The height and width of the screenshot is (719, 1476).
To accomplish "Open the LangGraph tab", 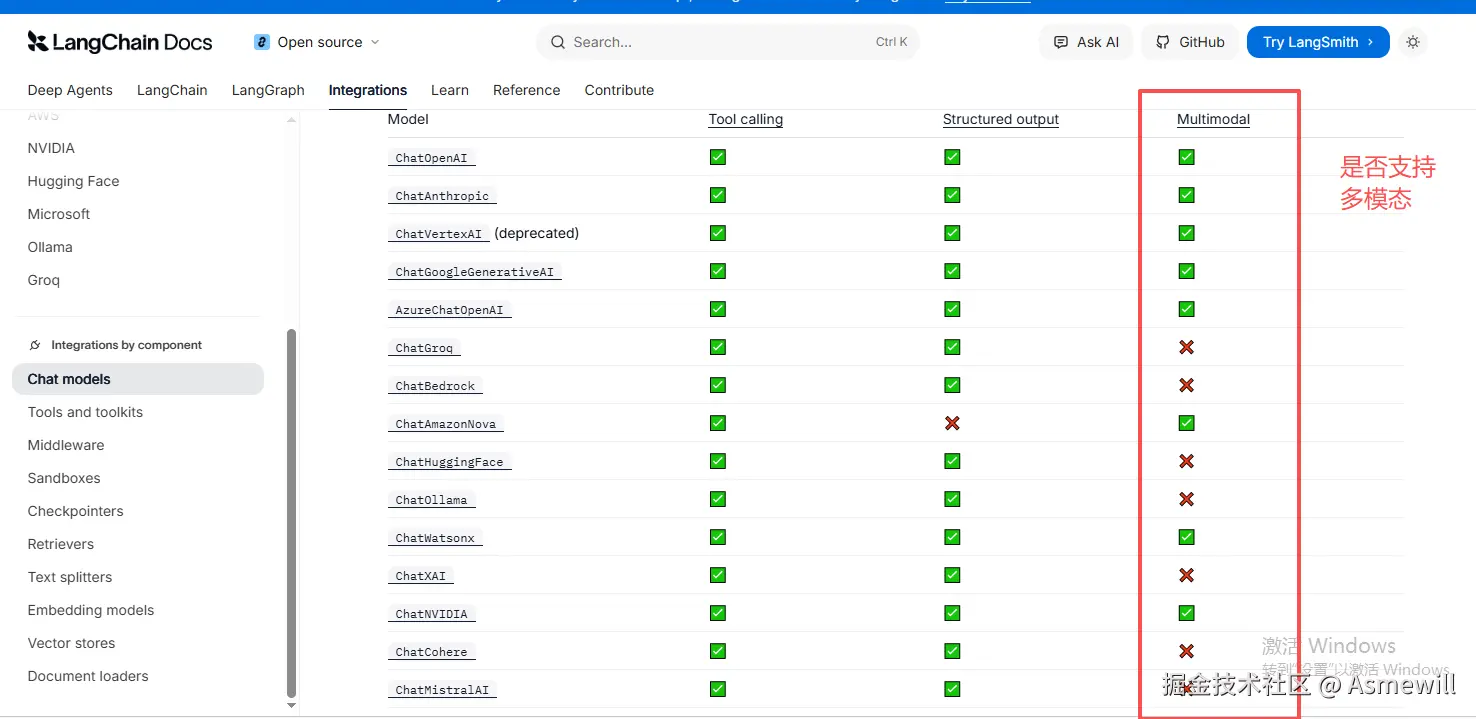I will (268, 90).
